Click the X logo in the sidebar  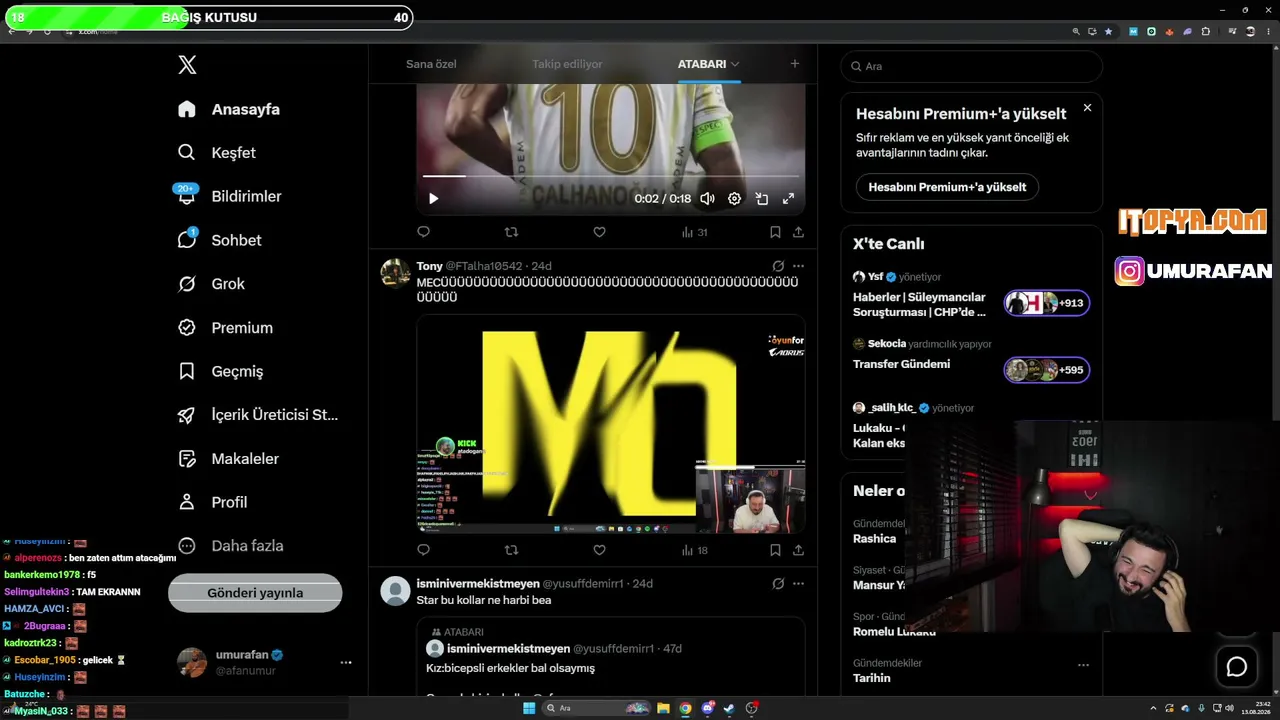click(x=187, y=65)
